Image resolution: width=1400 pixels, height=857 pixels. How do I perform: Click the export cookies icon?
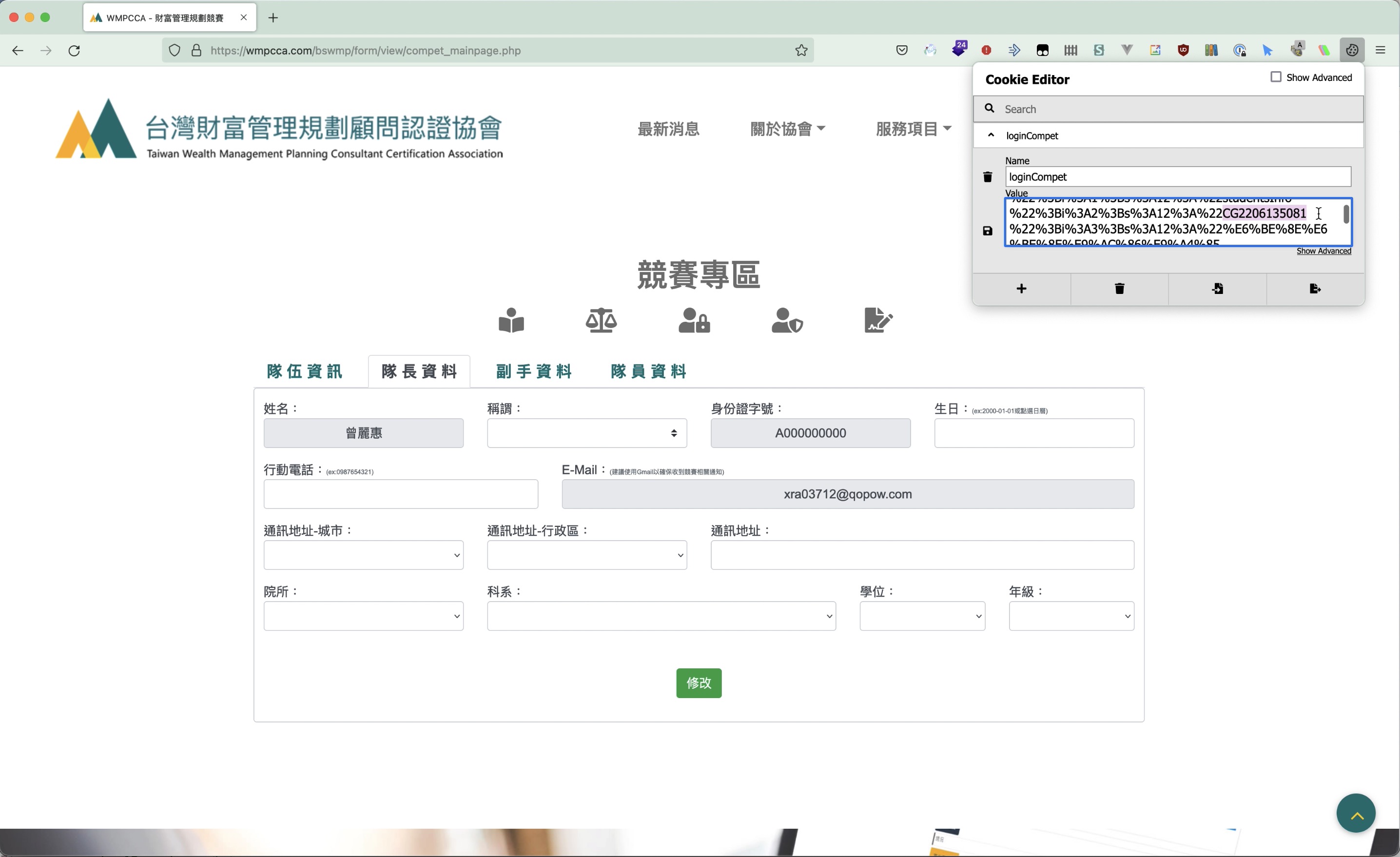[1315, 289]
